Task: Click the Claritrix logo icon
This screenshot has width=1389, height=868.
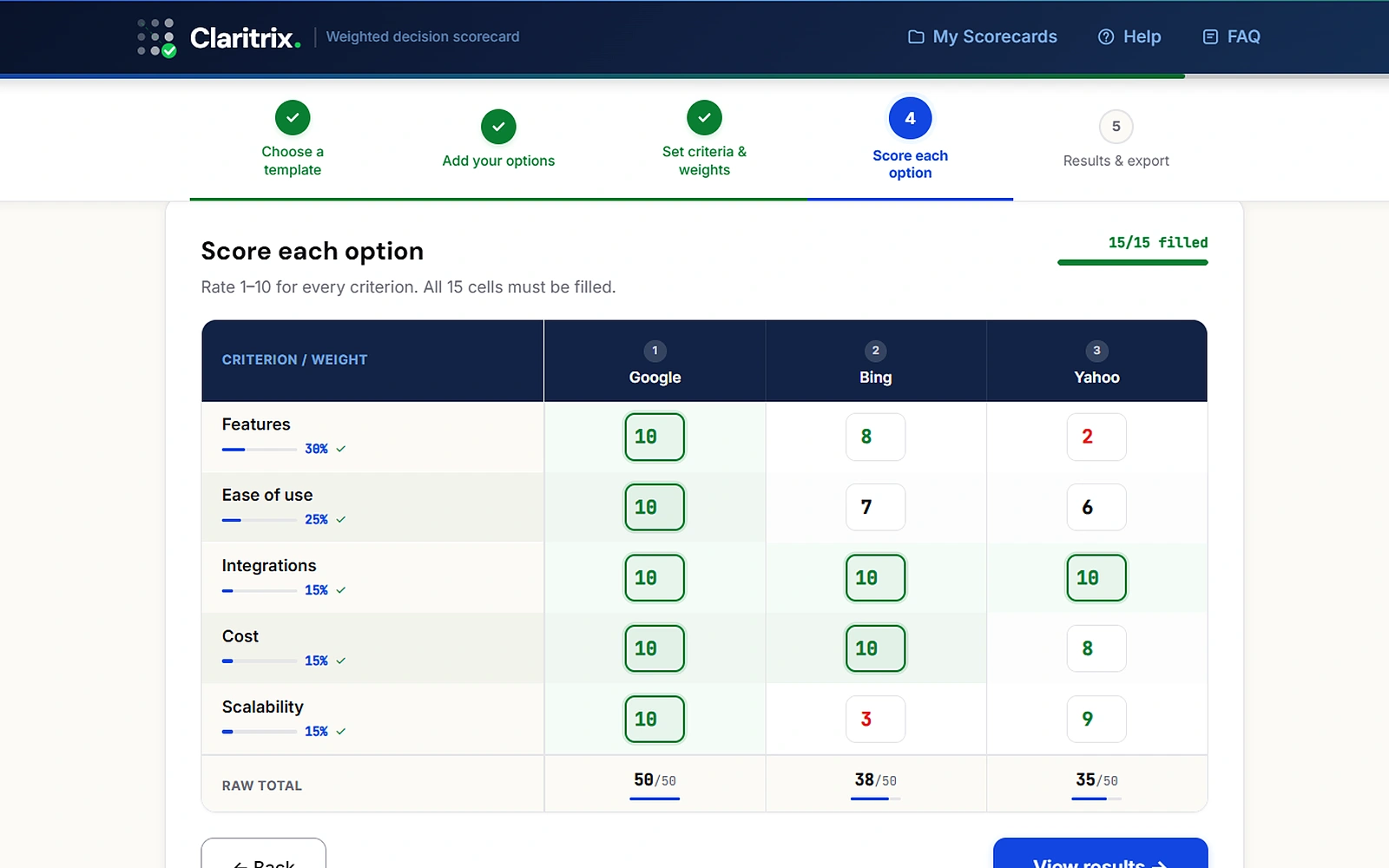Action: pyautogui.click(x=157, y=37)
